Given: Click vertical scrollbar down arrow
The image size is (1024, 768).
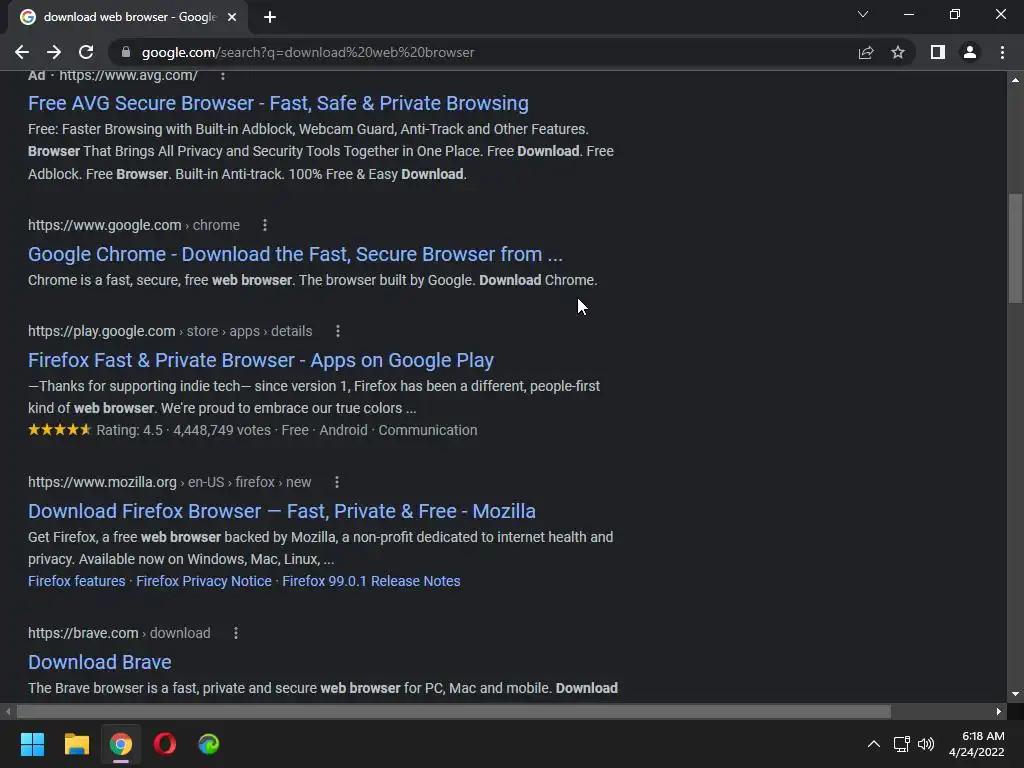Looking at the screenshot, I should (x=1015, y=694).
